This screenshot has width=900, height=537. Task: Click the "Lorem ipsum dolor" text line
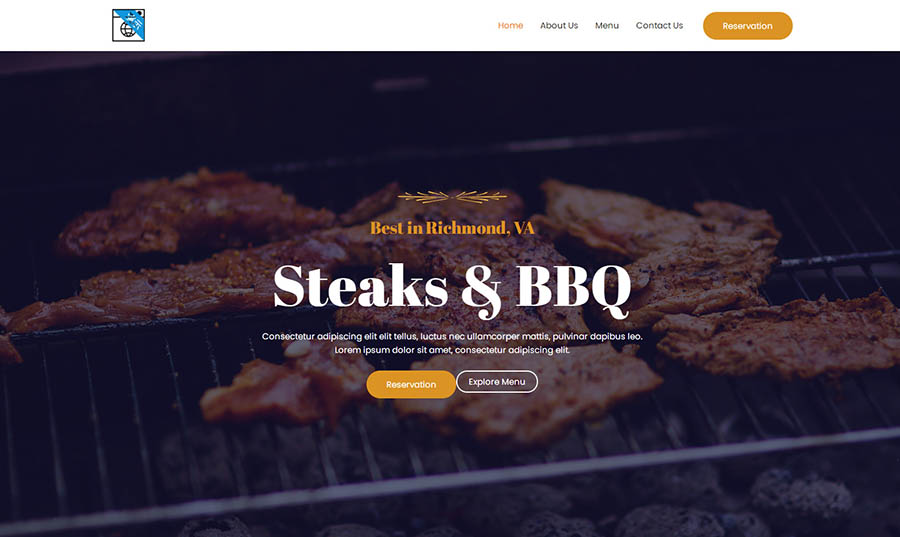[x=452, y=350]
